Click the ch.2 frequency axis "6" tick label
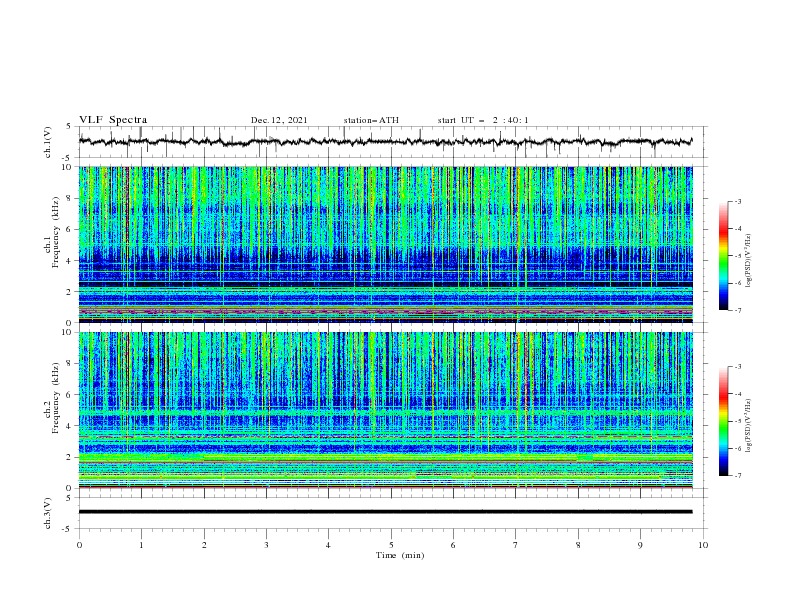 [71, 394]
